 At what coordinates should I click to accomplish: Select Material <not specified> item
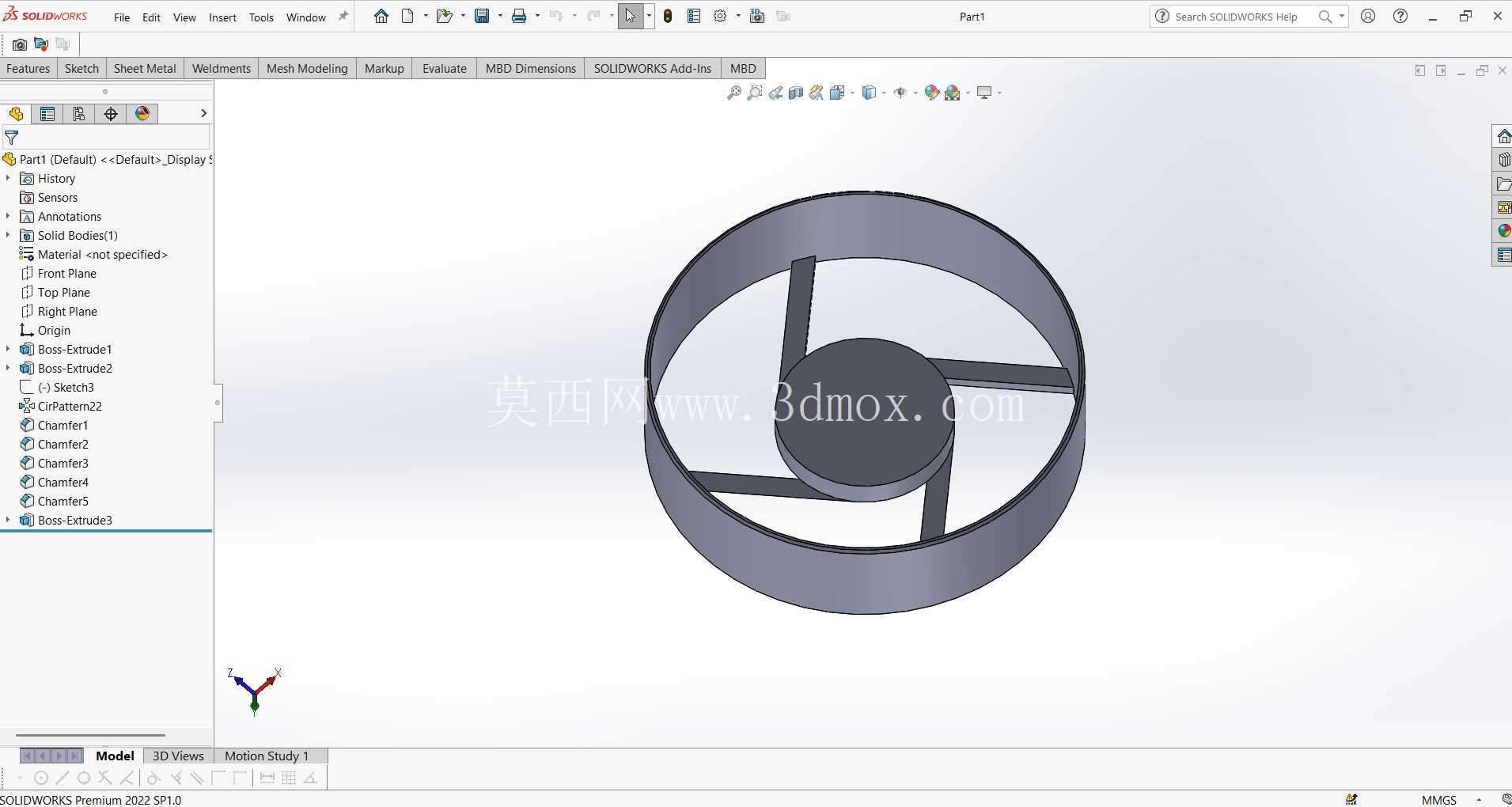click(103, 254)
